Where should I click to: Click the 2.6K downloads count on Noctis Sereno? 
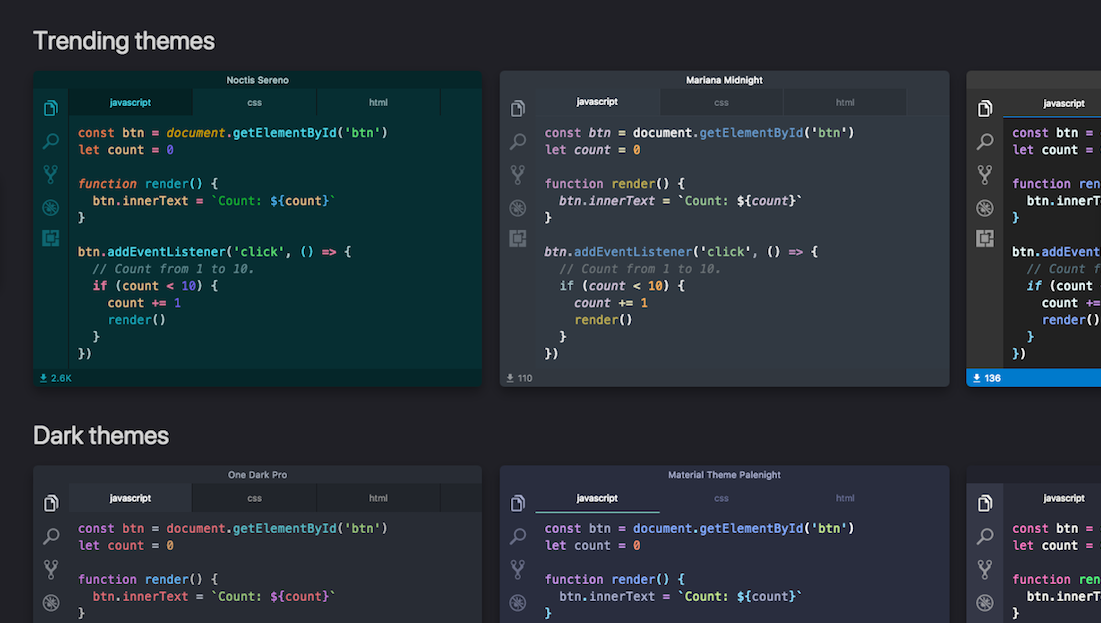tap(55, 378)
